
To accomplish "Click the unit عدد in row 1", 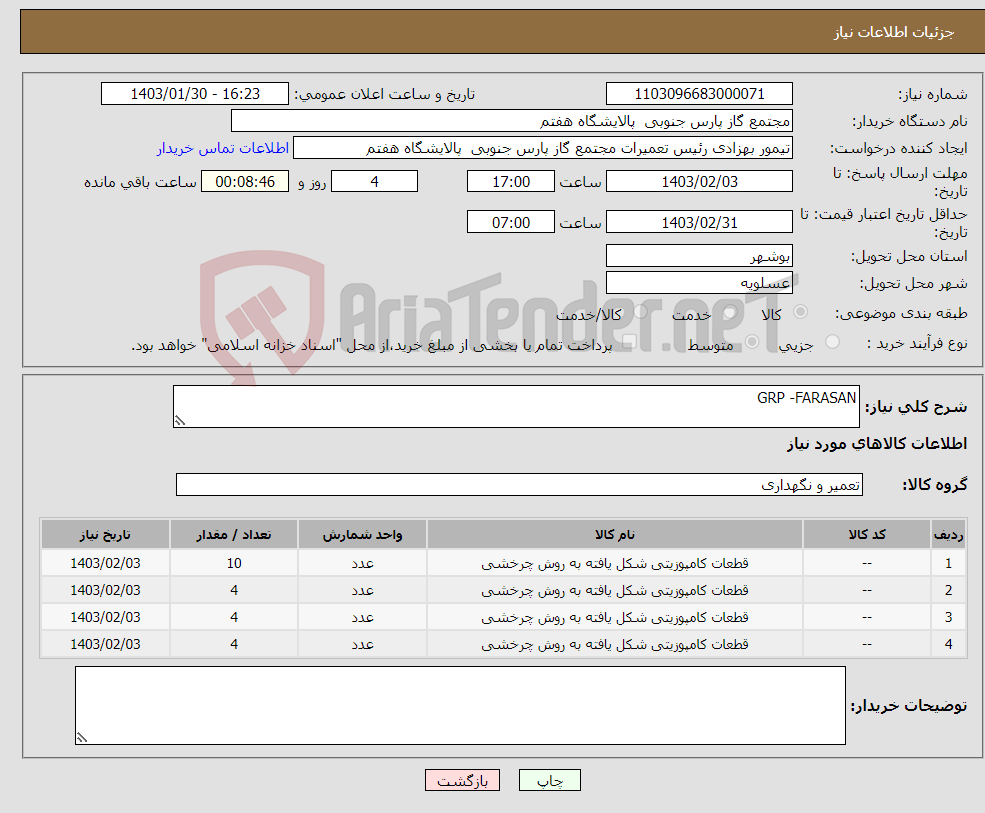I will click(362, 564).
